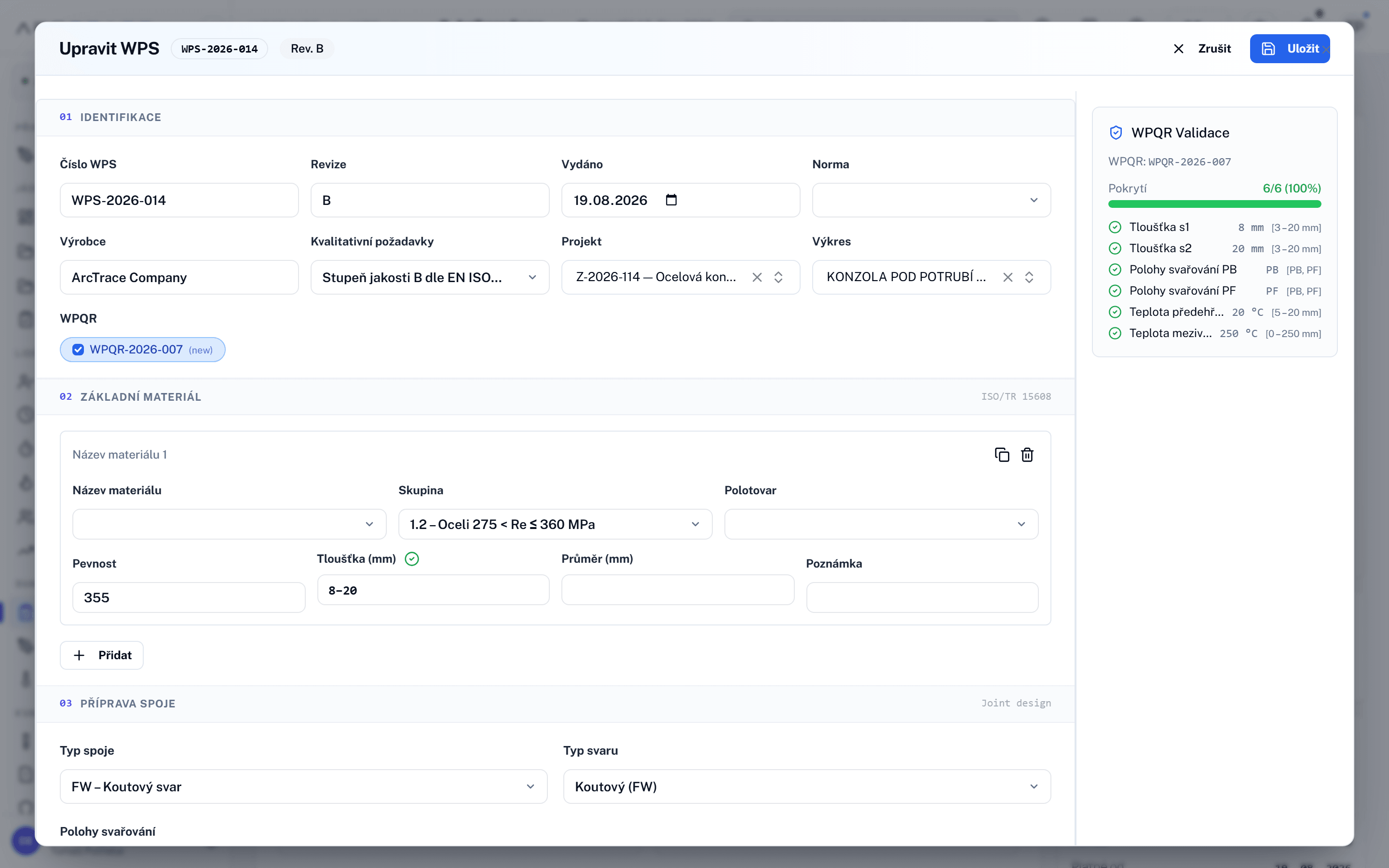Viewport: 1389px width, 868px height.
Task: Click the WPQR Validace shield icon
Action: point(1116,133)
